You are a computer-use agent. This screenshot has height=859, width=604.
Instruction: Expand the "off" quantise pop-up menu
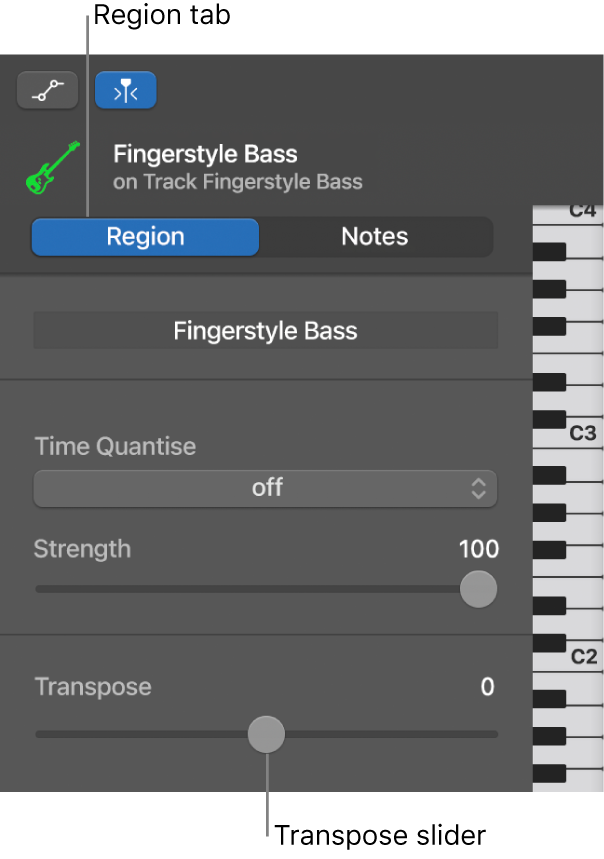pos(265,489)
